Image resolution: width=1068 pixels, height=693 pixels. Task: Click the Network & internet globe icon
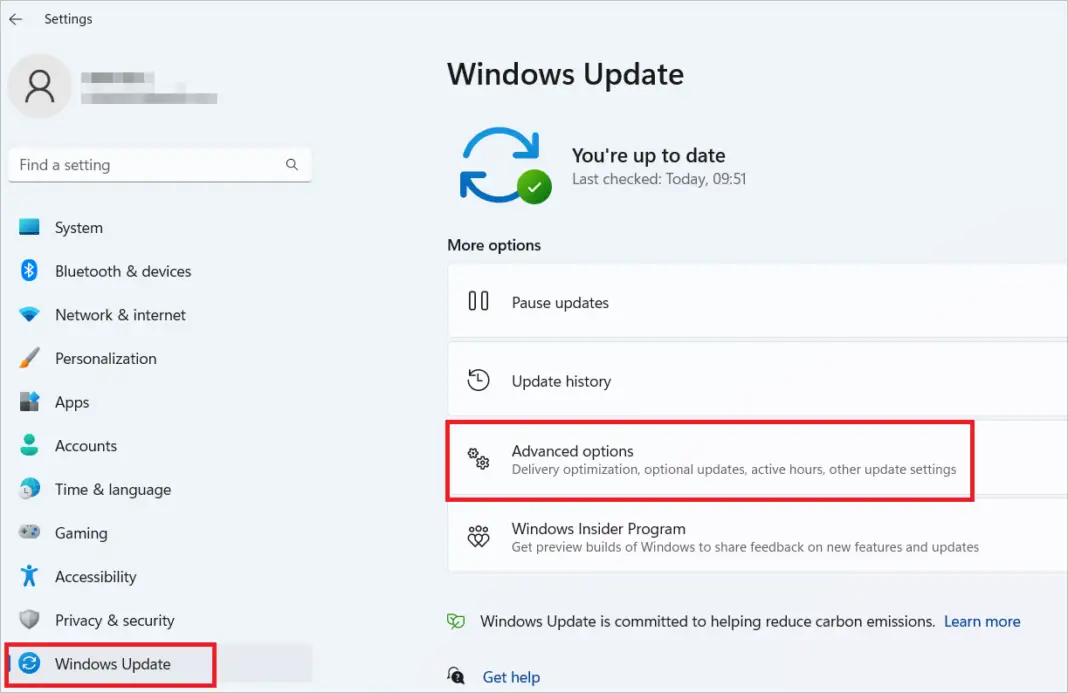click(30, 315)
